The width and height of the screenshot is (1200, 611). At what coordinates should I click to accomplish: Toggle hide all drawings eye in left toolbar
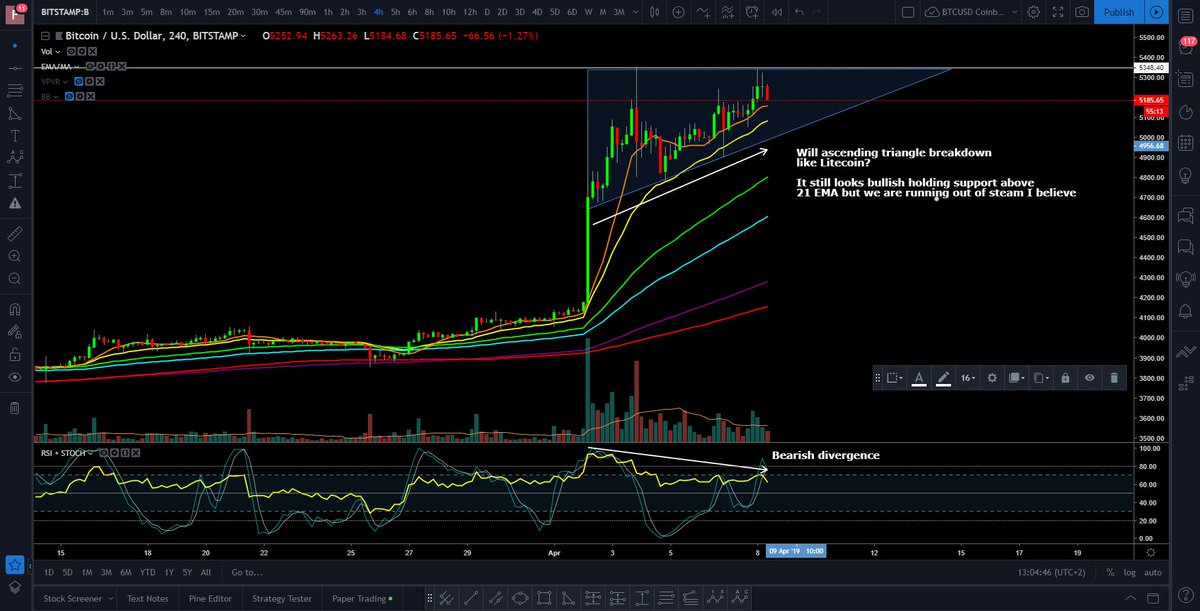(x=14, y=378)
